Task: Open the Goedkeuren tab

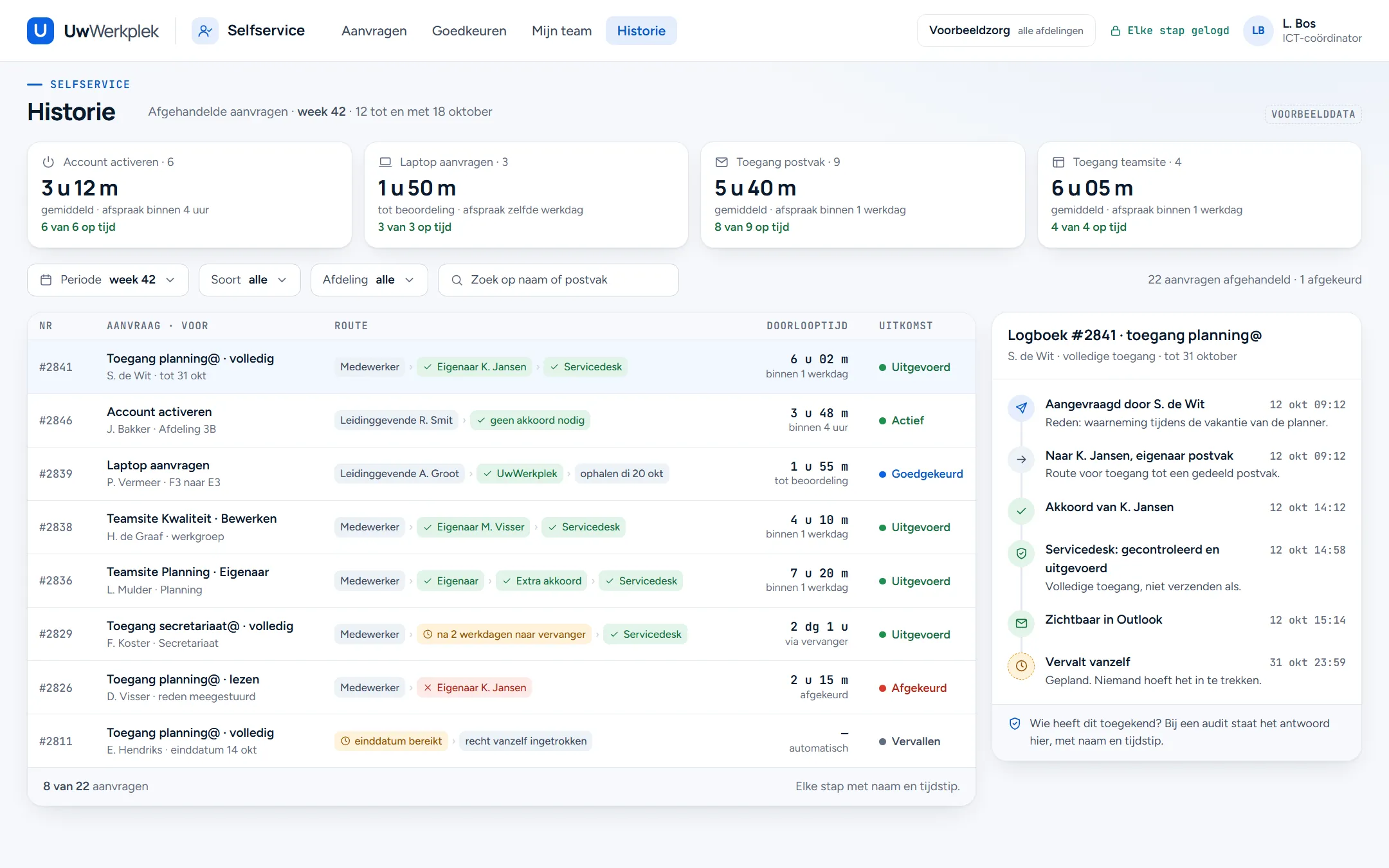Action: pos(469,31)
